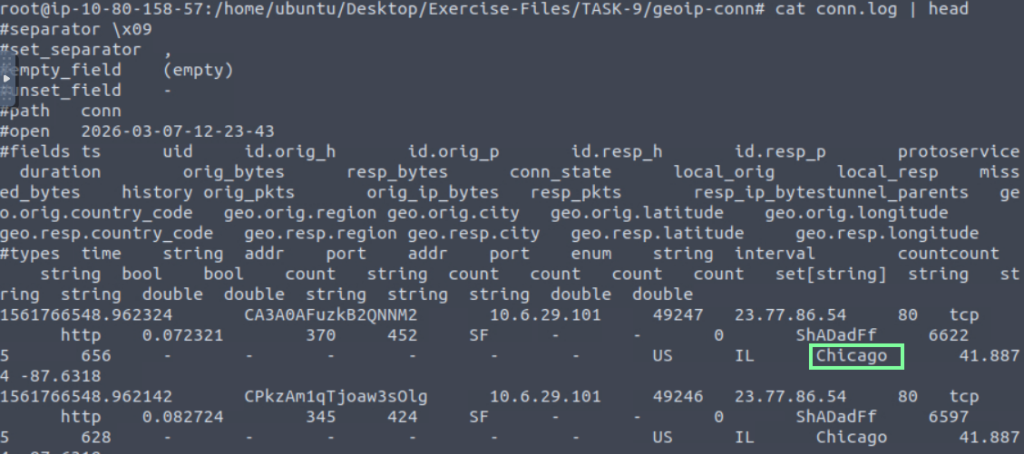
Task: Select the second uid CPkzAm1qTjoaw3sOlg
Action: (x=335, y=397)
